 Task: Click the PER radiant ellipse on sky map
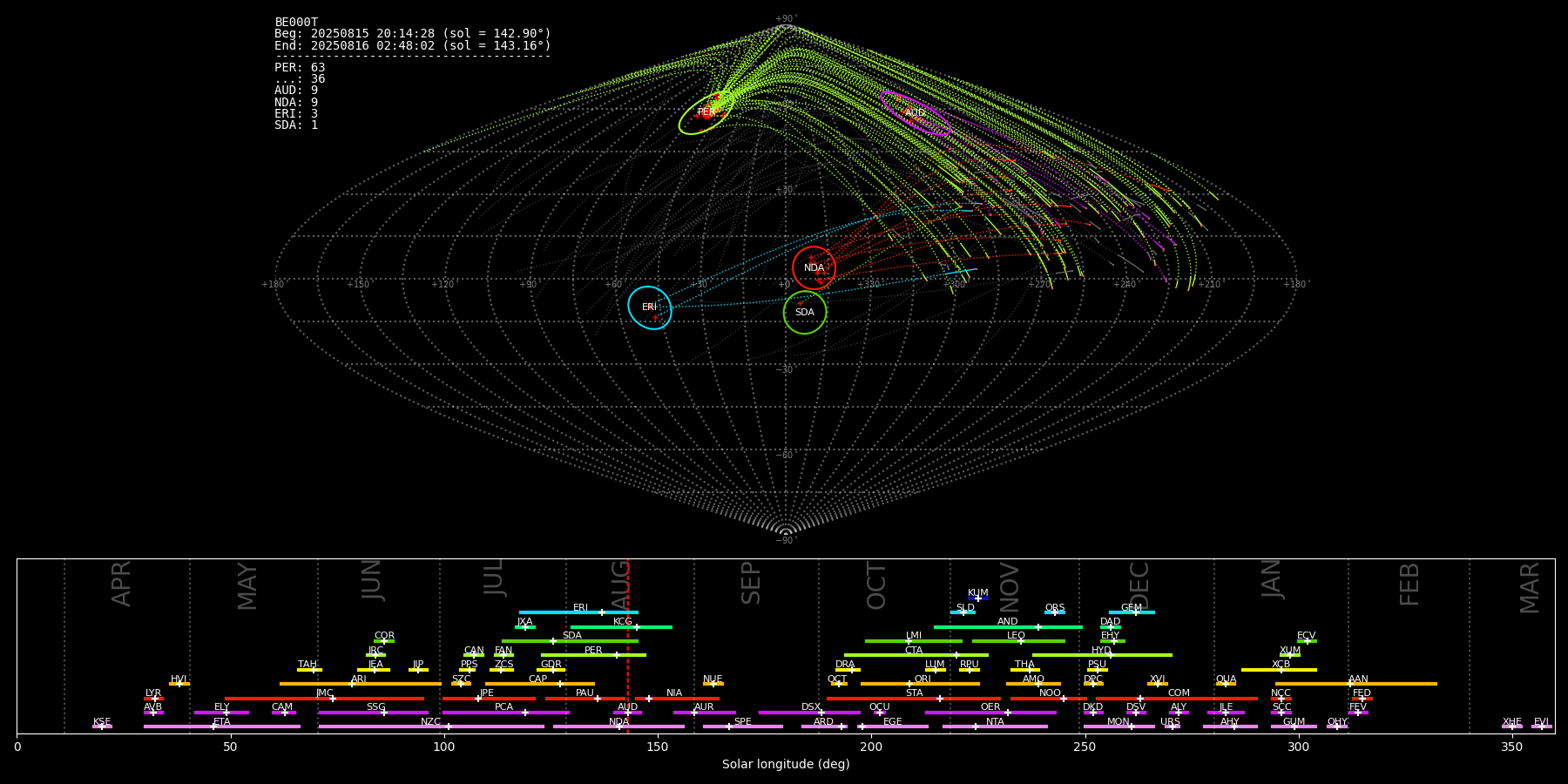706,112
